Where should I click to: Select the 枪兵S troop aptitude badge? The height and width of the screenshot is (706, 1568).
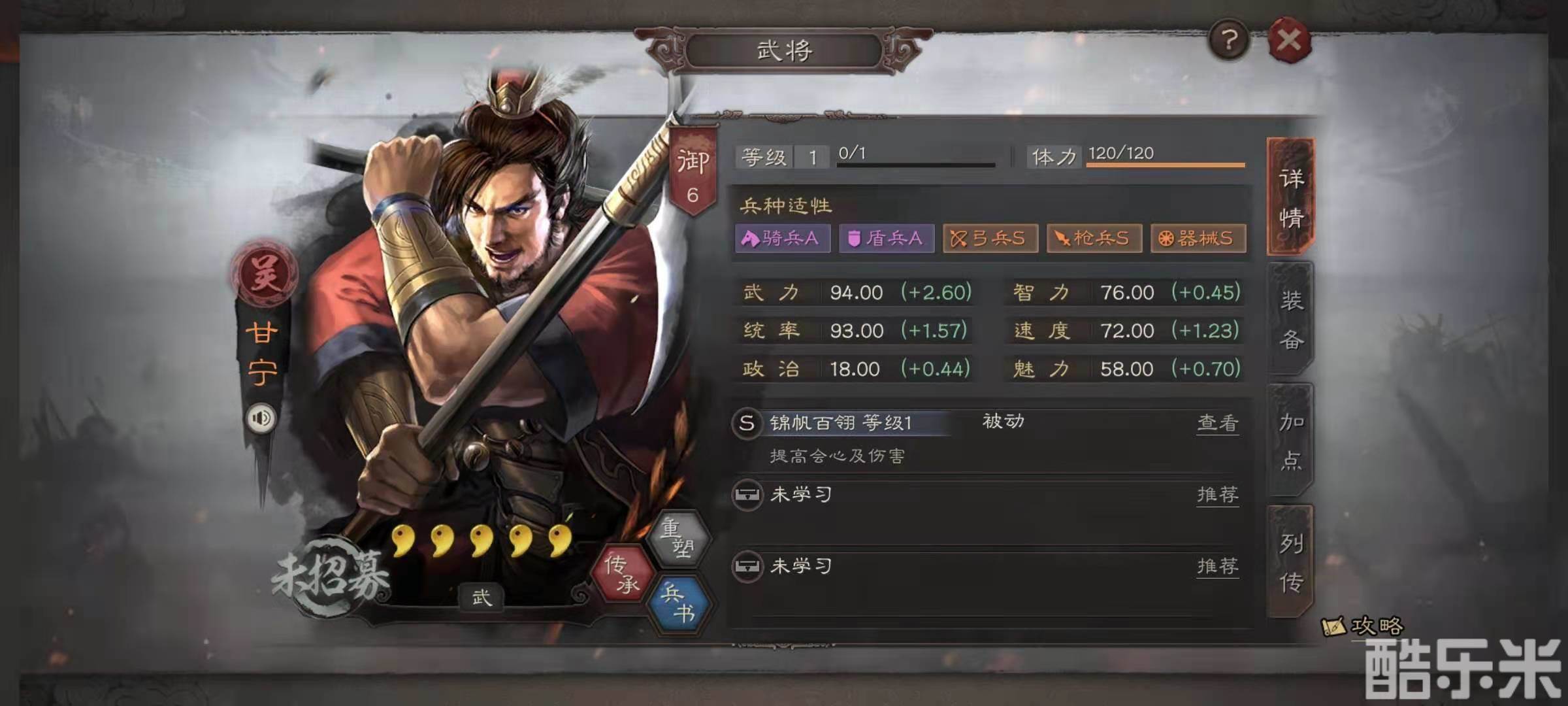pyautogui.click(x=1094, y=238)
